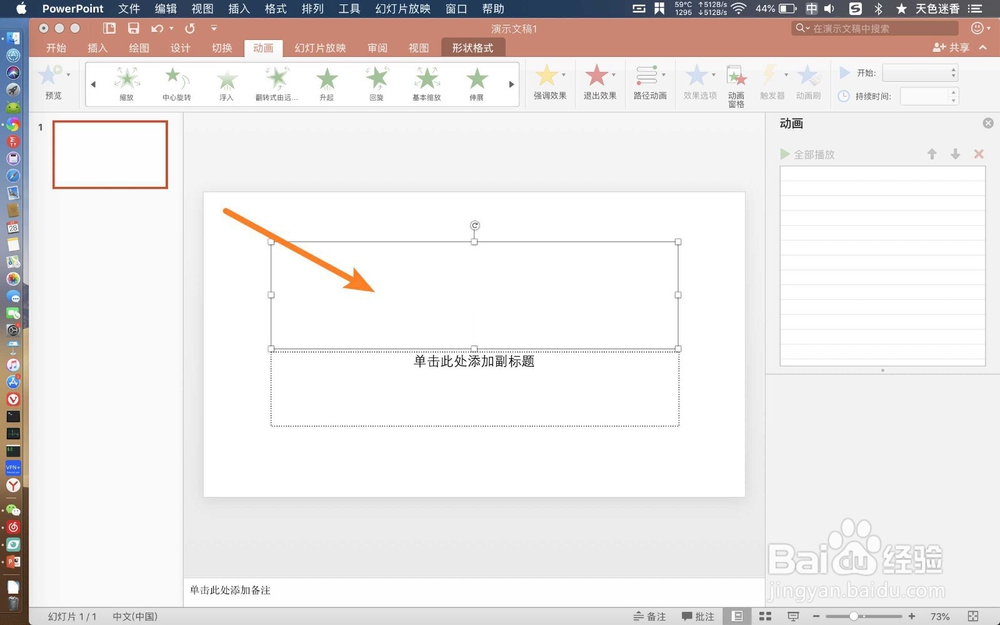Apply the 浮入 (Float In) animation
The width and height of the screenshot is (1000, 625).
click(227, 80)
